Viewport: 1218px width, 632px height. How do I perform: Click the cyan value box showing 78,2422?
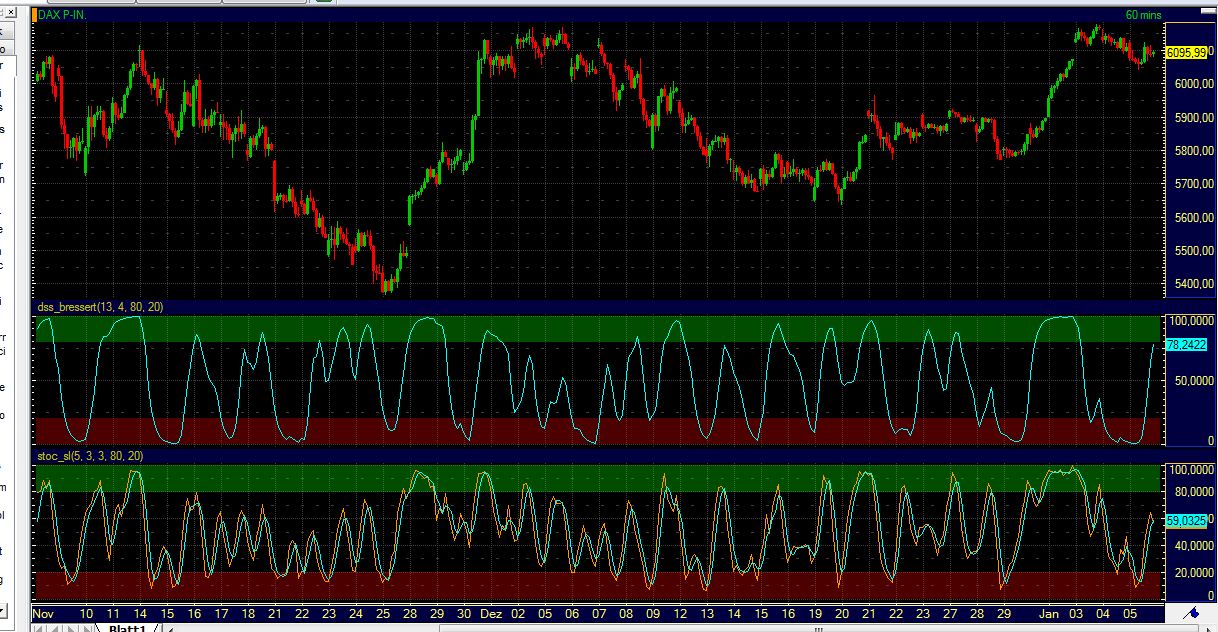[1186, 343]
